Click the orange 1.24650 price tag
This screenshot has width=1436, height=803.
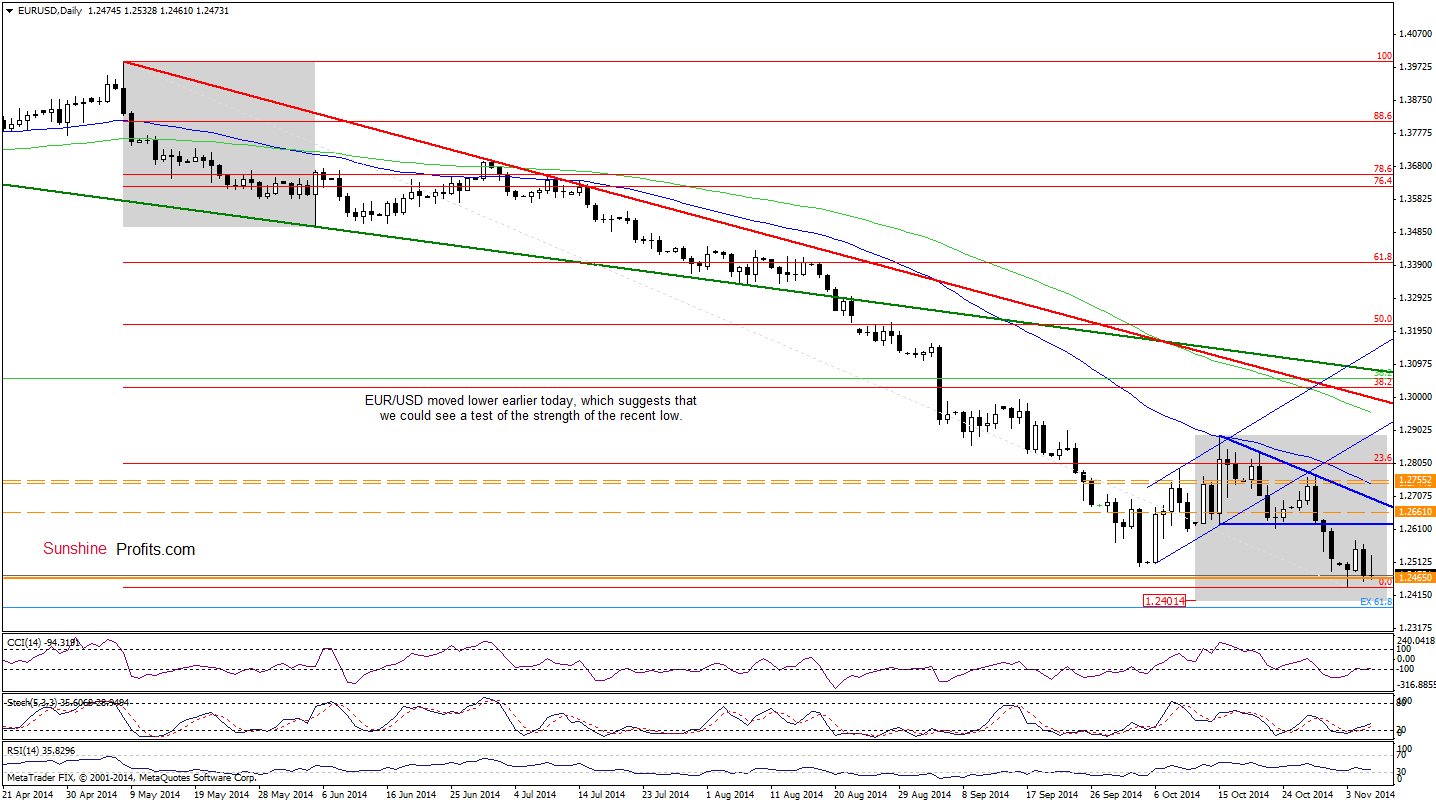click(x=1416, y=577)
